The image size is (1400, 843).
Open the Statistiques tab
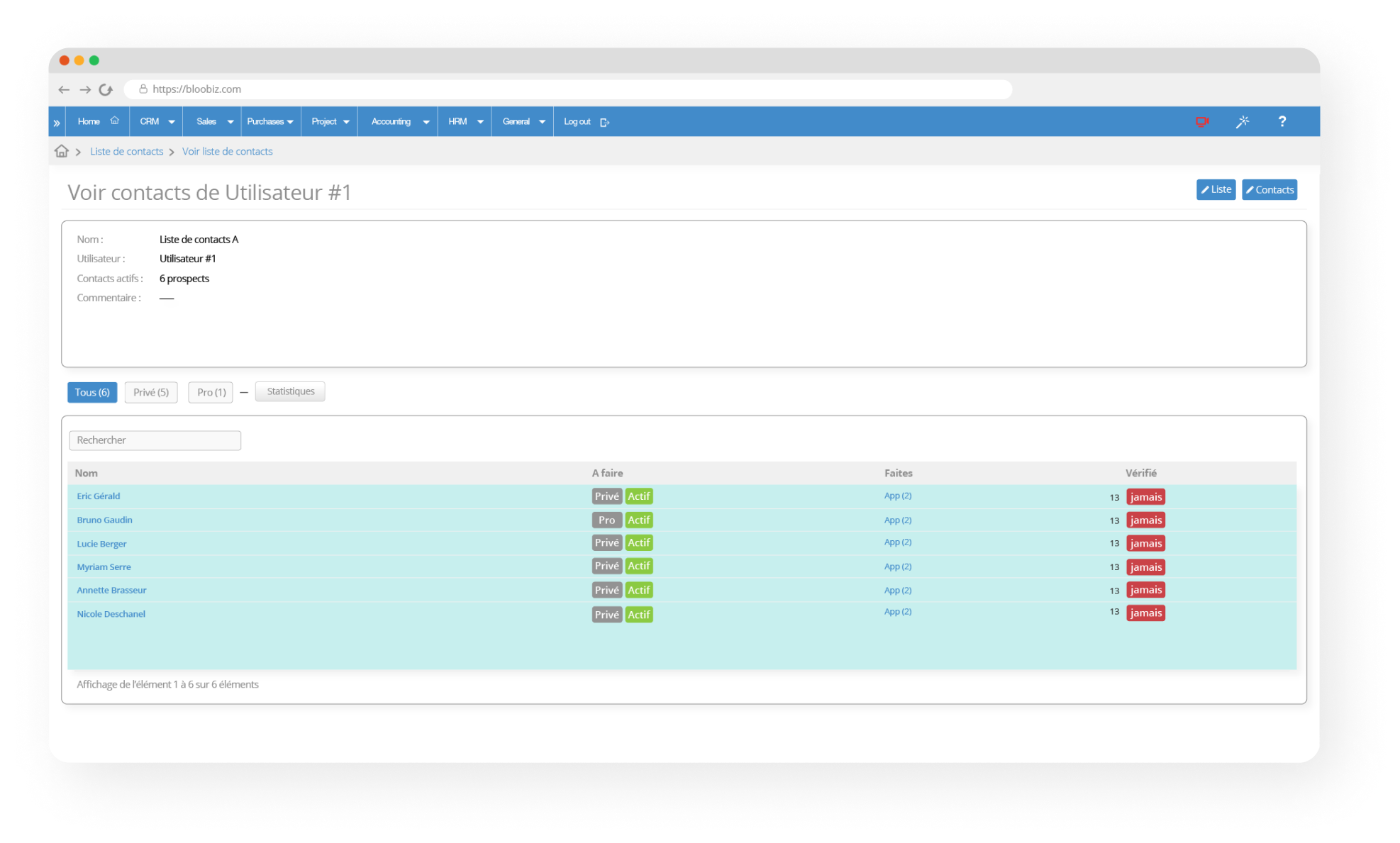tap(290, 391)
